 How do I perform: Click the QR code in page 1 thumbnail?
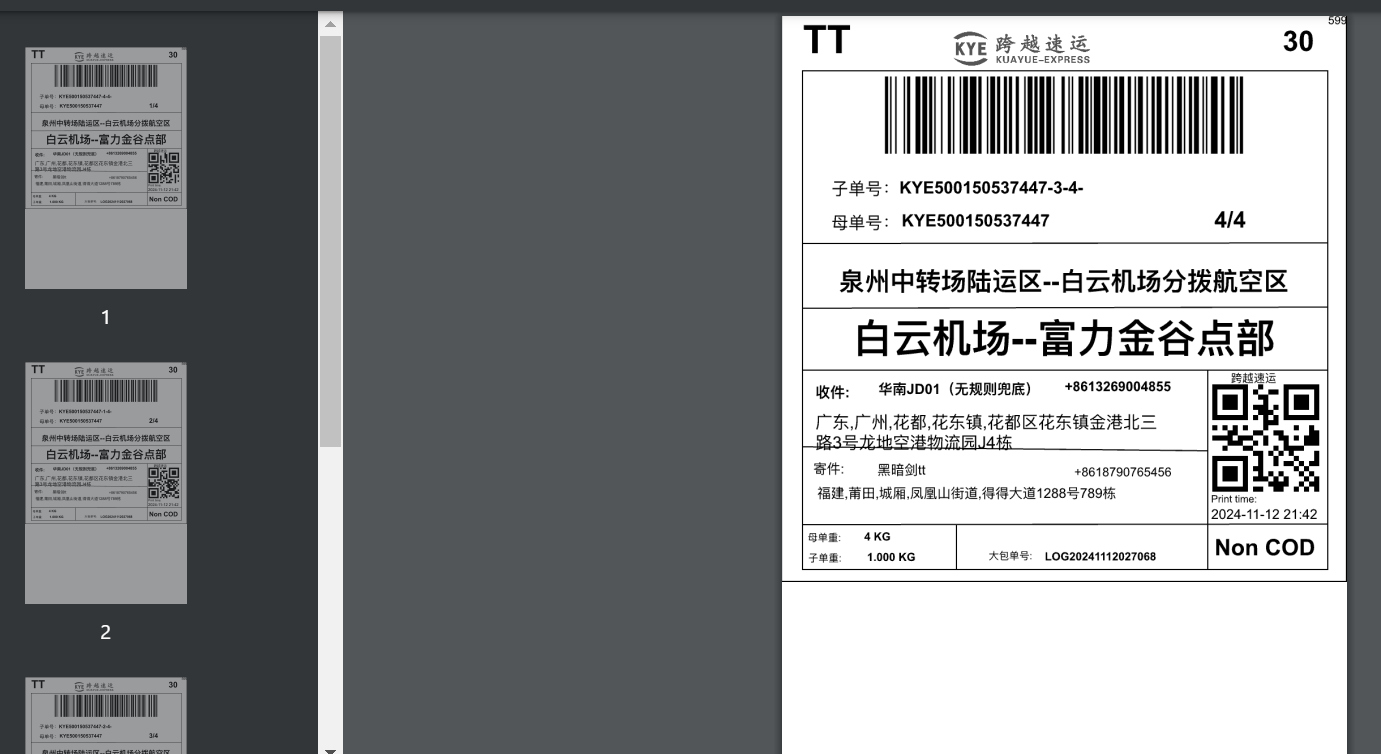164,167
